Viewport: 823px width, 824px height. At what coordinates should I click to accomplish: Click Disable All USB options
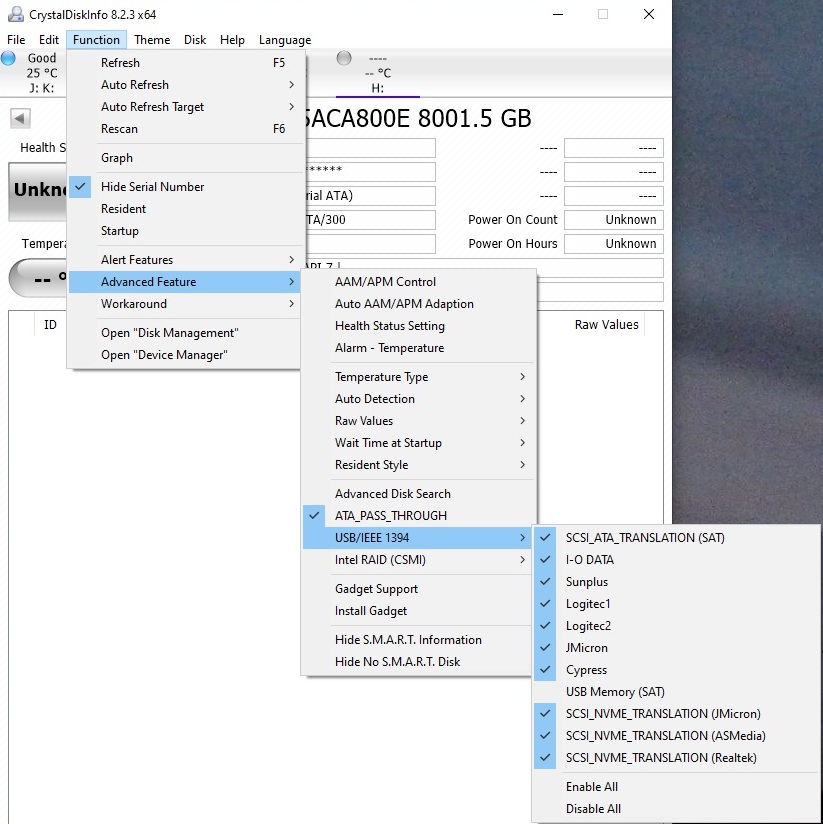pyautogui.click(x=676, y=809)
